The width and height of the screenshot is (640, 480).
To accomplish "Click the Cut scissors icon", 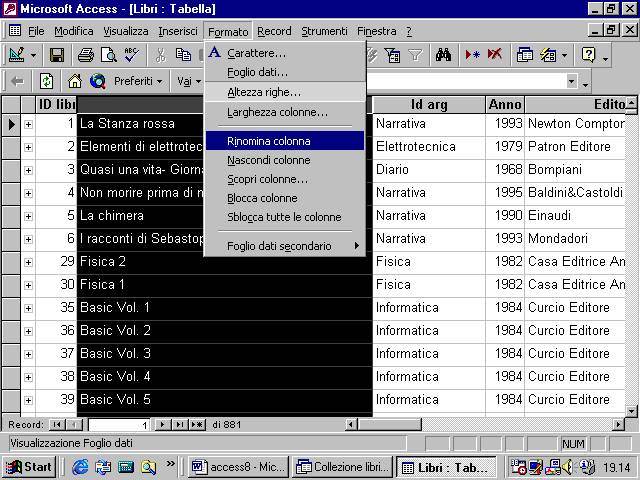I will (x=161, y=55).
